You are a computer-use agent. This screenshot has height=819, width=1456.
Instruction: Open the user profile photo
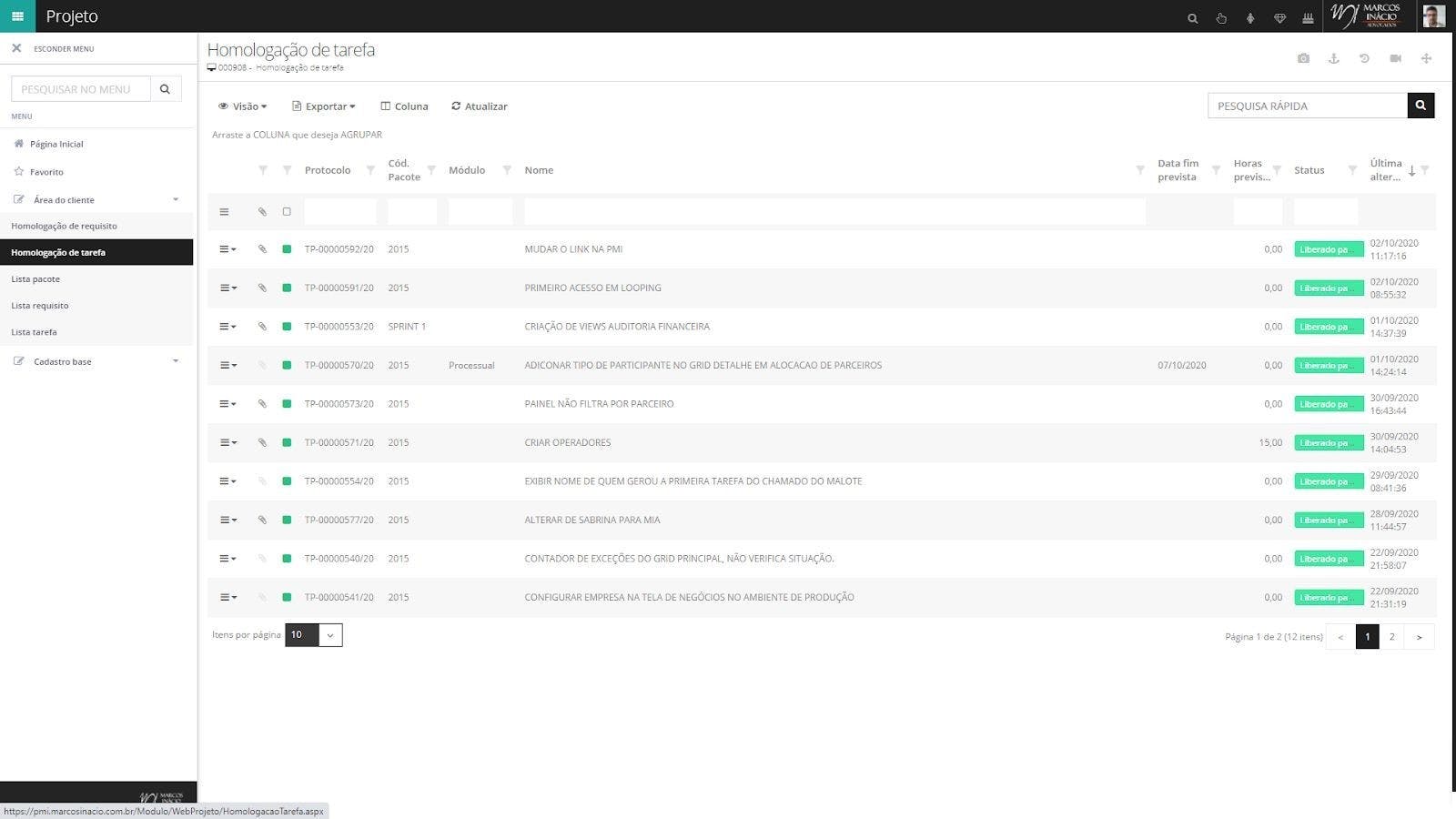click(1433, 15)
